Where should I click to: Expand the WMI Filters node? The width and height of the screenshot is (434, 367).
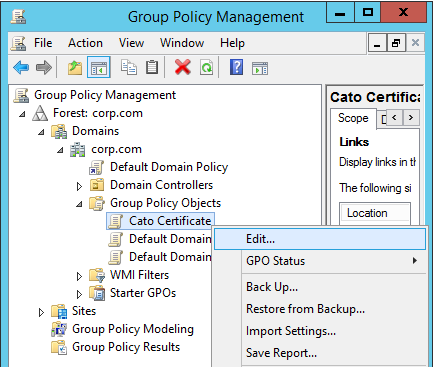[x=79, y=276]
